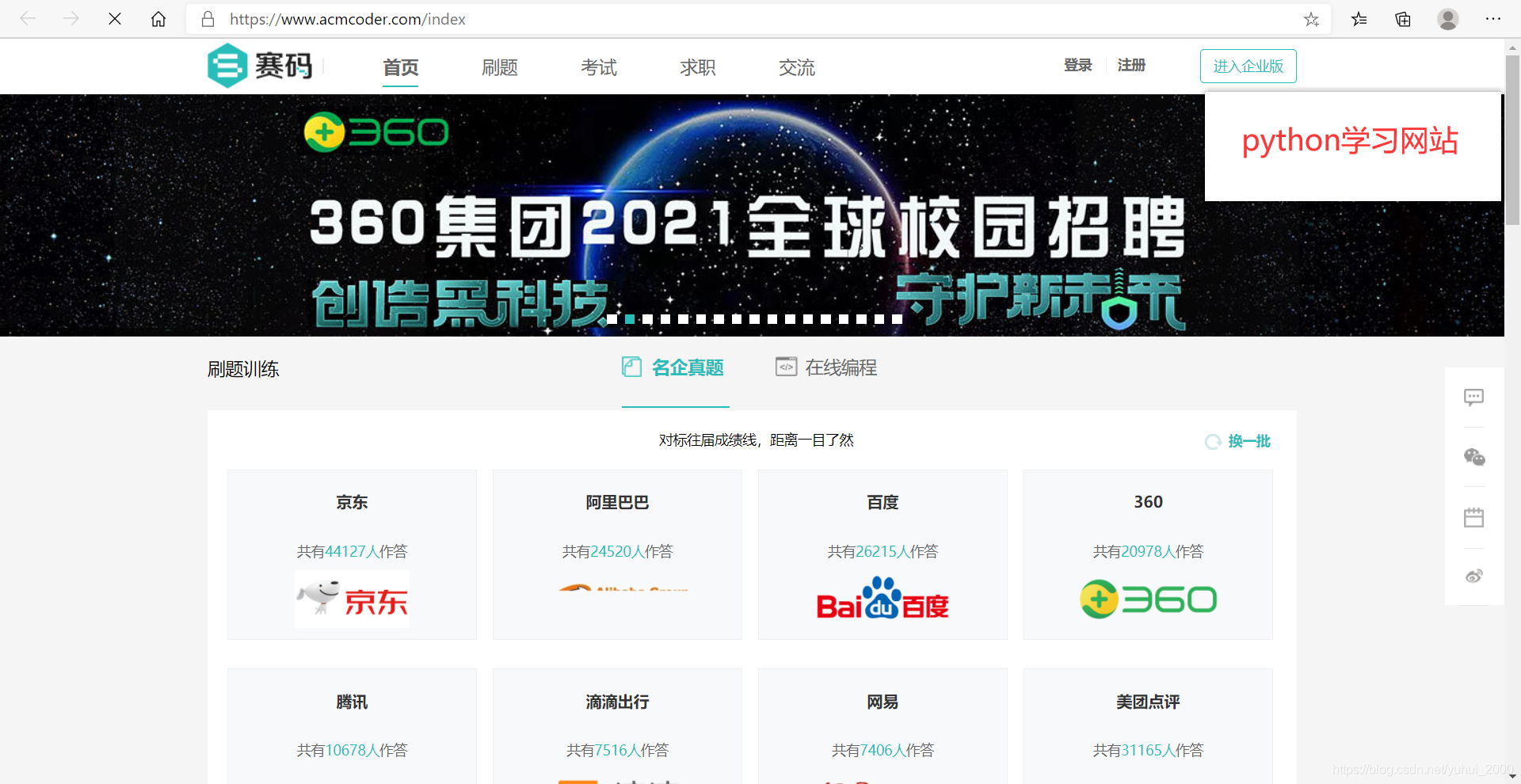Click the 360 logo in banner
1521x784 pixels.
coord(376,131)
